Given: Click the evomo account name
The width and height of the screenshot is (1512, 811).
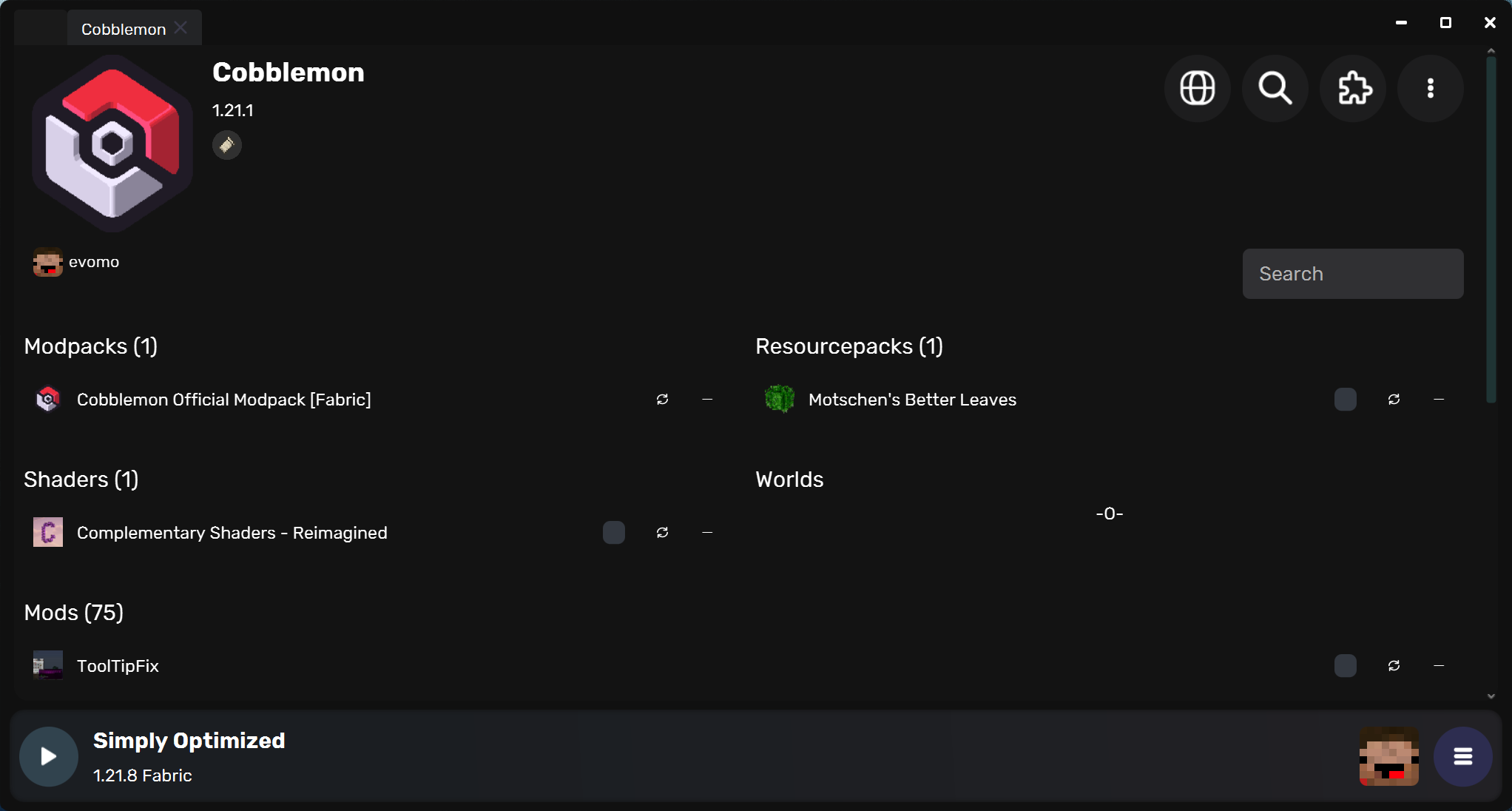Looking at the screenshot, I should [x=94, y=262].
